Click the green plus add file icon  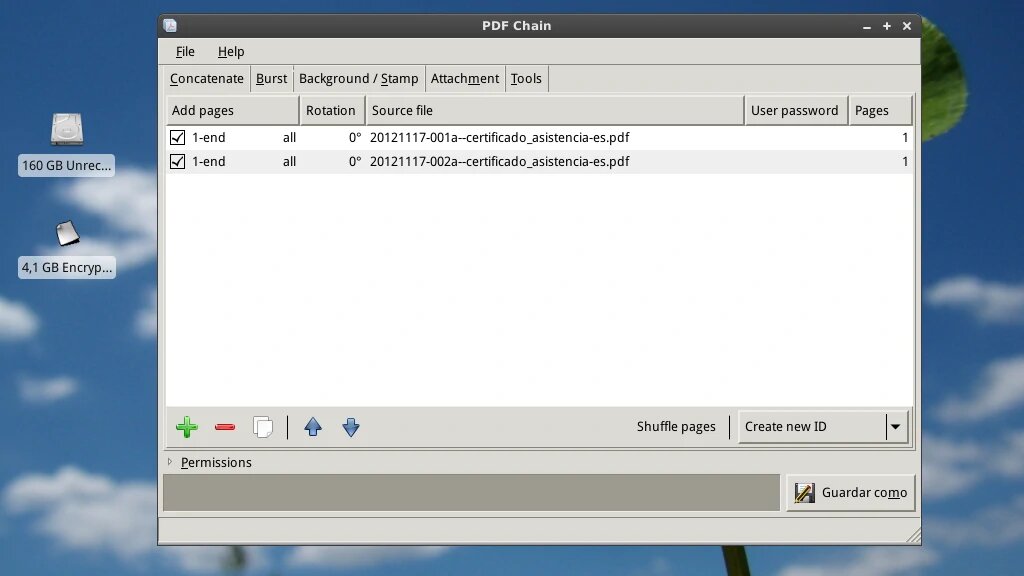[187, 427]
